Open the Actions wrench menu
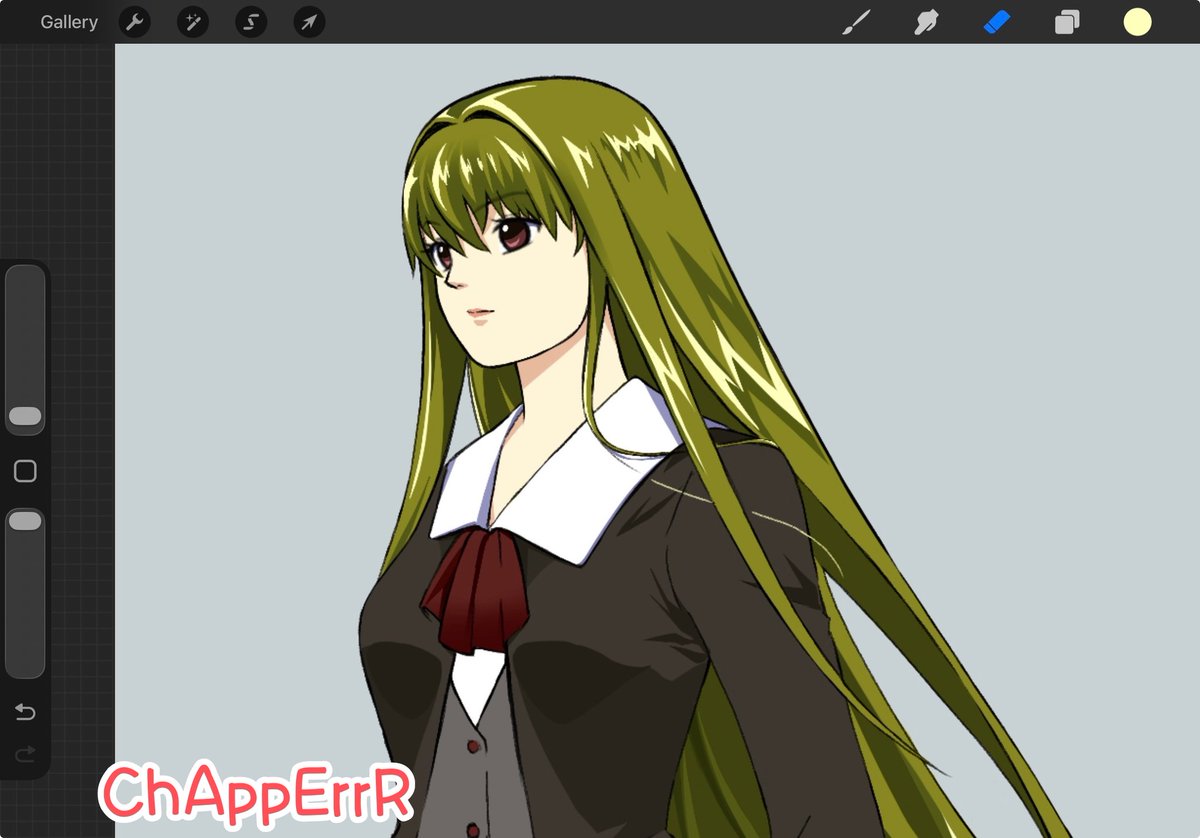 (x=134, y=22)
